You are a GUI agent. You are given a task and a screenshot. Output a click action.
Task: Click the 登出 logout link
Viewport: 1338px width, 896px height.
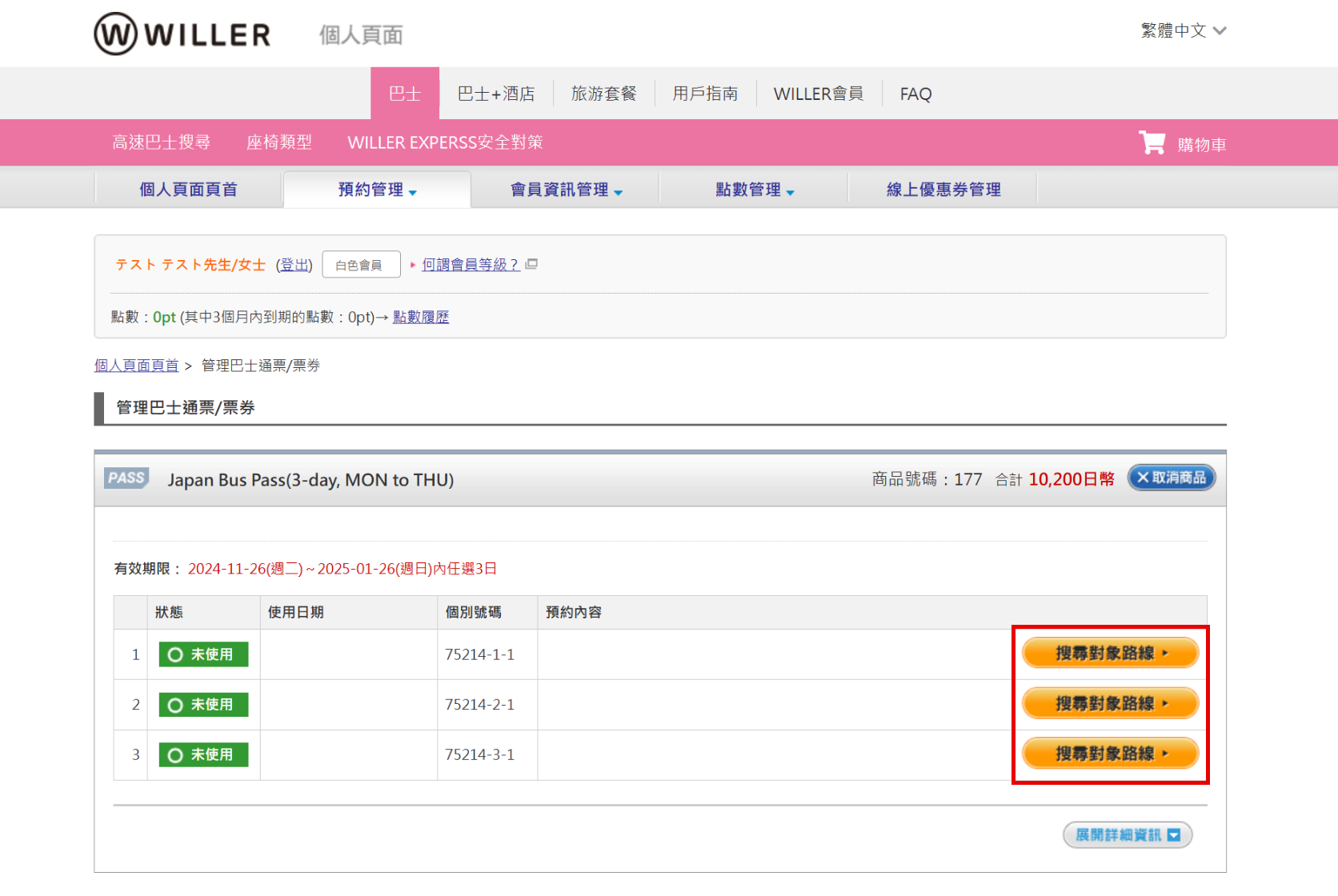pyautogui.click(x=294, y=265)
